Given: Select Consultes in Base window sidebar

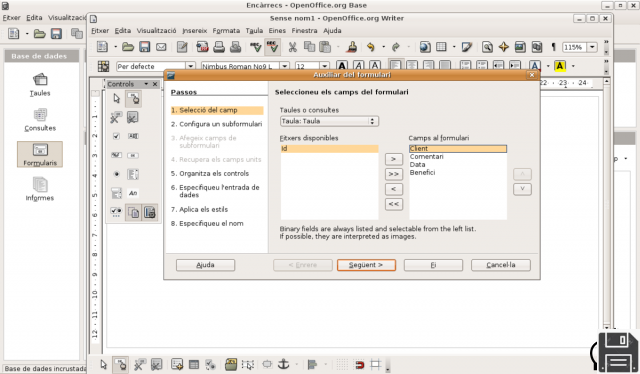Looking at the screenshot, I should click(x=40, y=120).
